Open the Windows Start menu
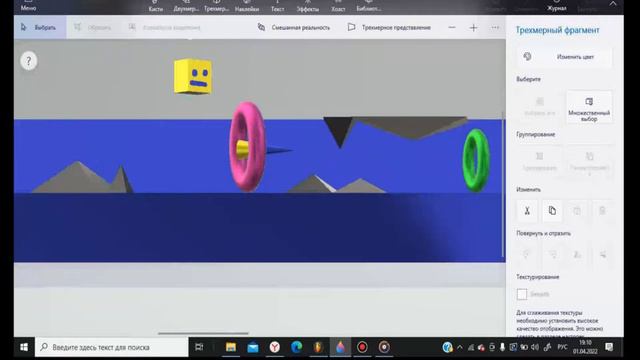This screenshot has height=360, width=640. click(x=24, y=347)
